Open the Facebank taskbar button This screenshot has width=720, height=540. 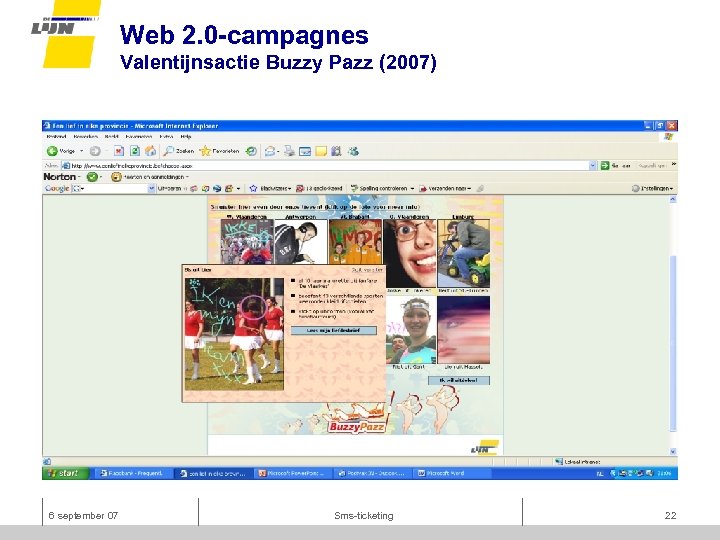[x=133, y=473]
